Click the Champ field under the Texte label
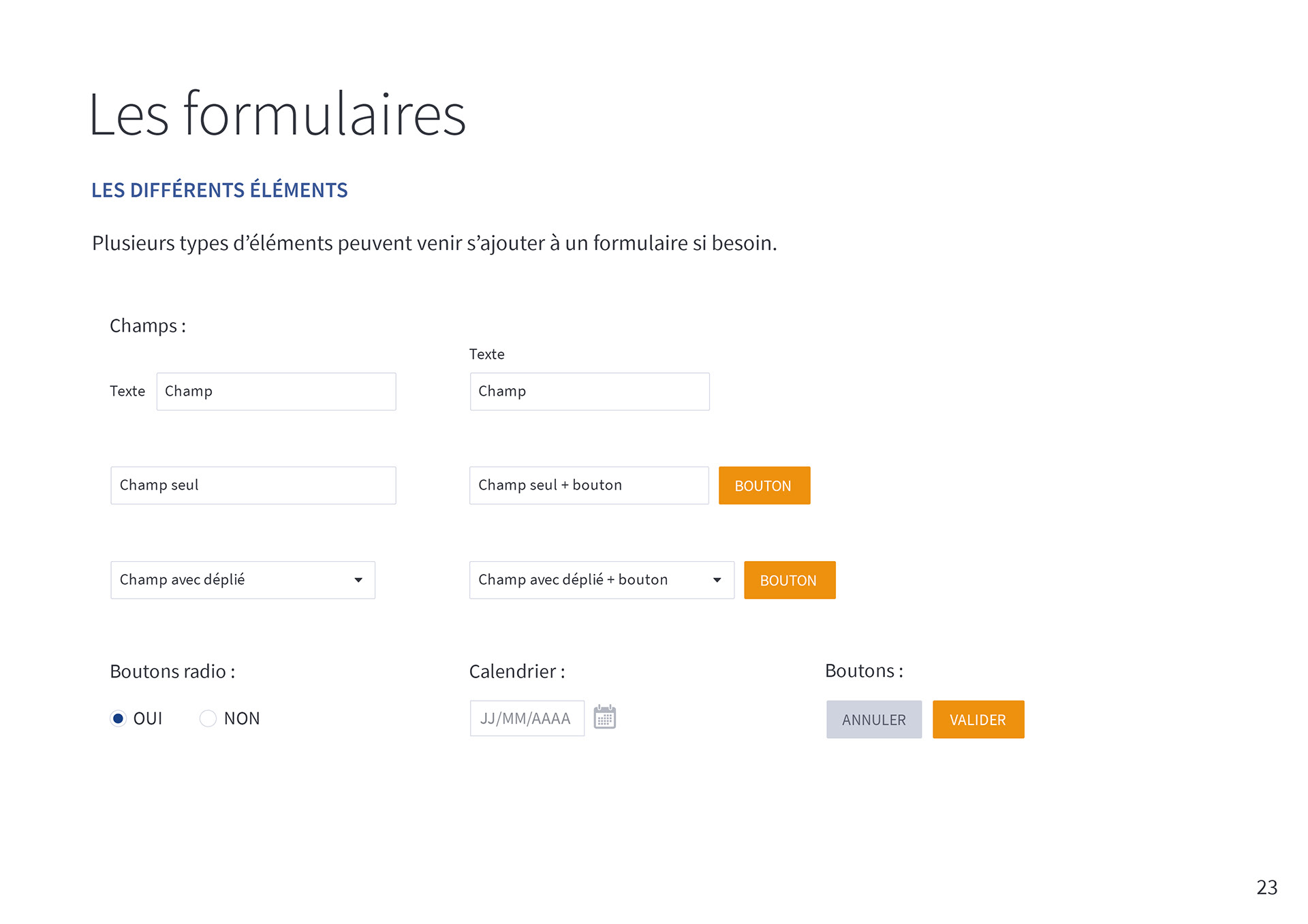The height and width of the screenshot is (924, 1308). pyautogui.click(x=589, y=392)
